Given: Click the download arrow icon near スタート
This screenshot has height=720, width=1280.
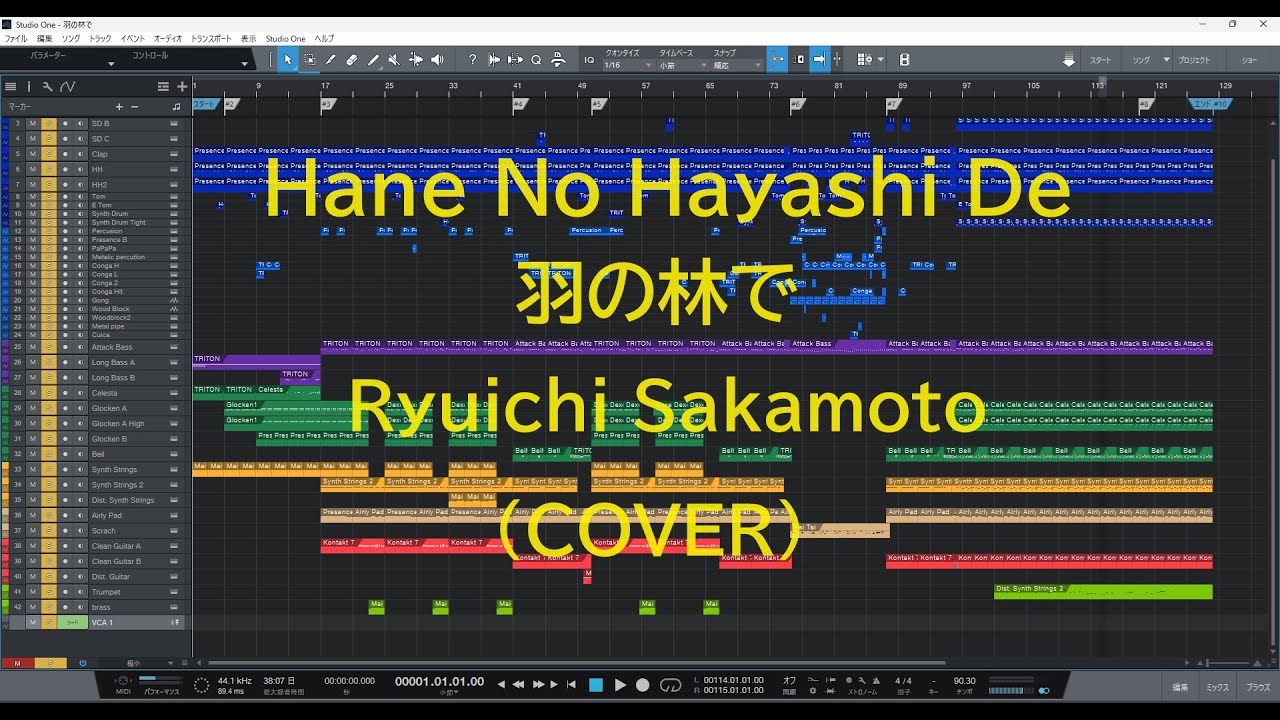Looking at the screenshot, I should (1068, 60).
